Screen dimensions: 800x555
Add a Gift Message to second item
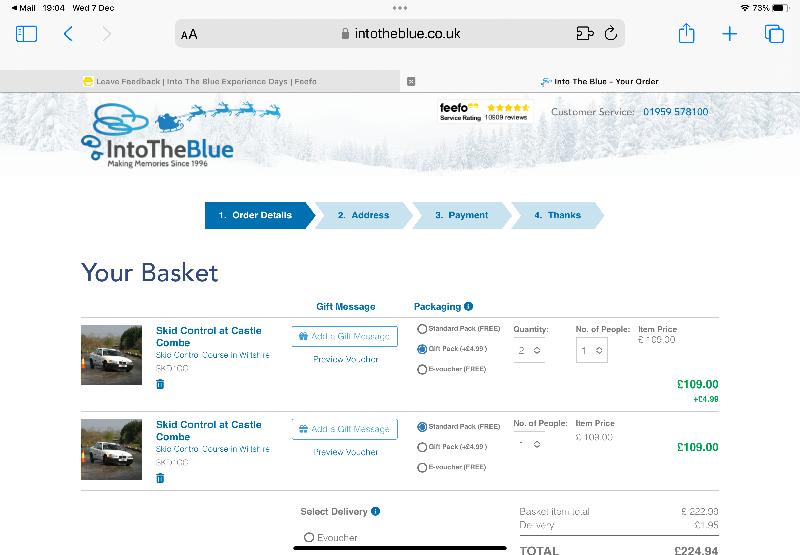point(345,429)
